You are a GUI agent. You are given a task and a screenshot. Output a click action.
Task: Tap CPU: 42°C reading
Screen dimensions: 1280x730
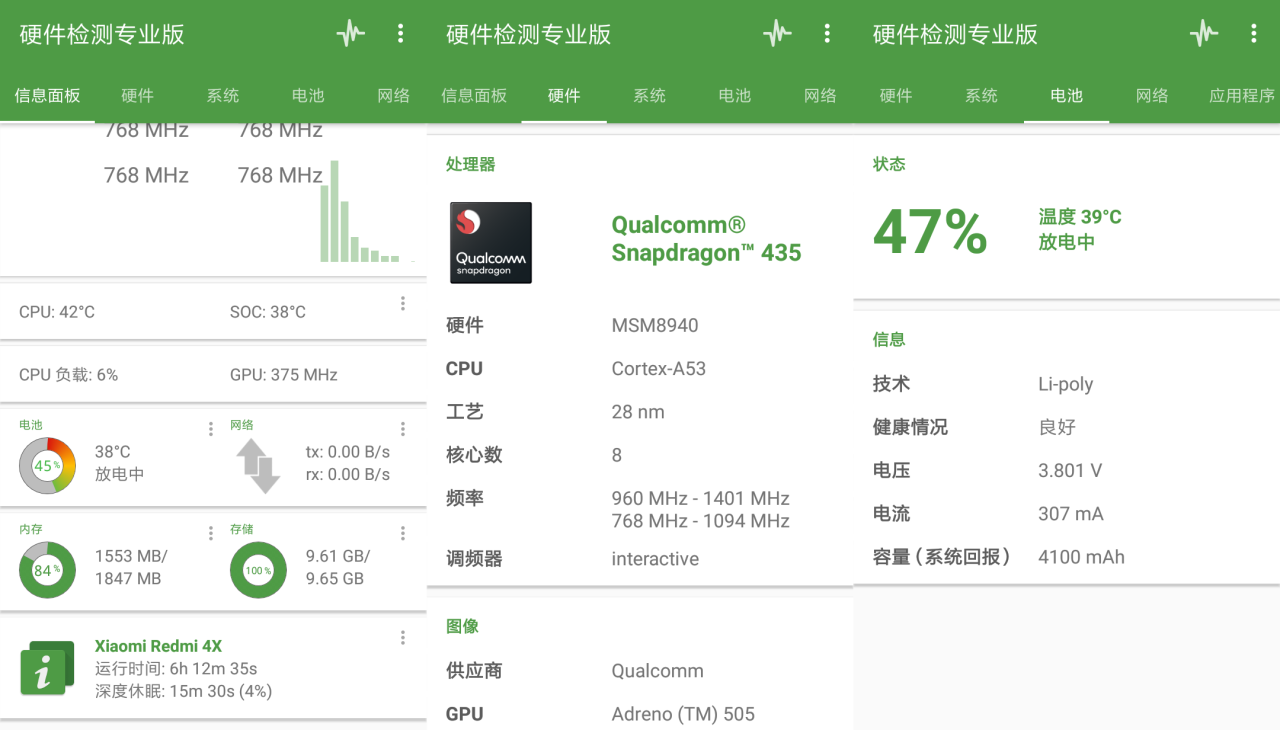[57, 312]
